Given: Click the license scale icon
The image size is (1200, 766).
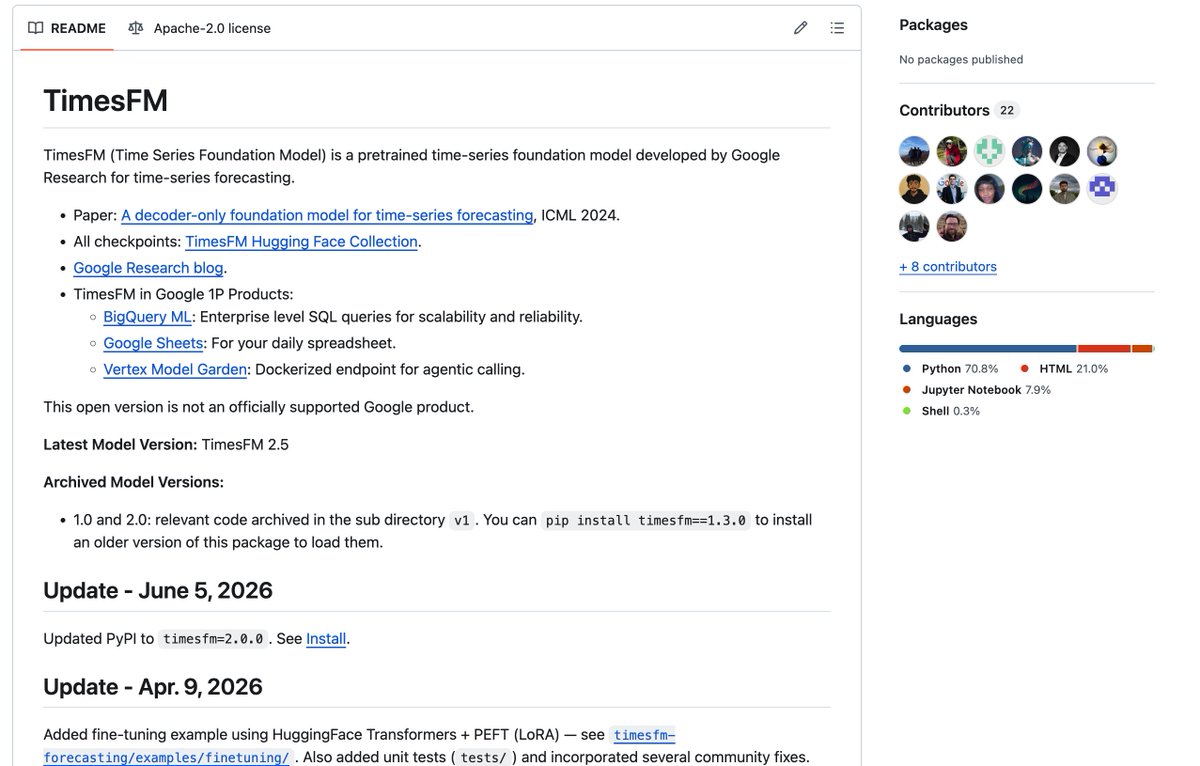Looking at the screenshot, I should tap(136, 28).
